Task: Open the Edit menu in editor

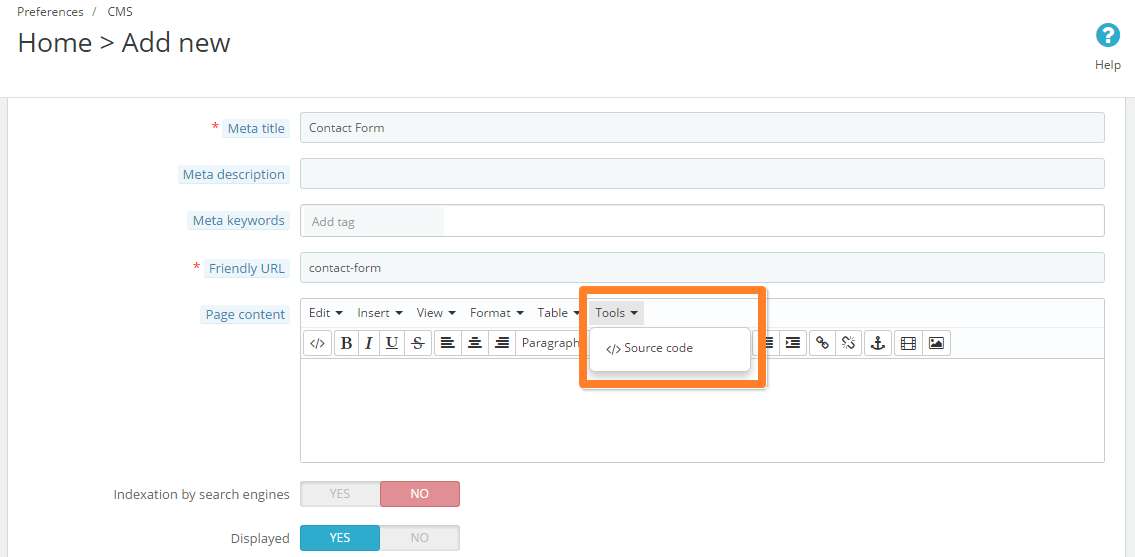Action: tap(325, 313)
